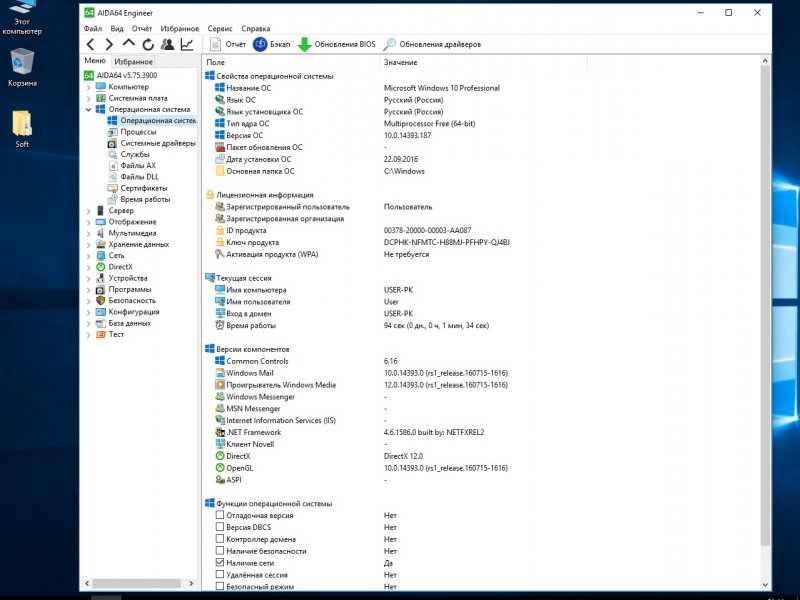Image resolution: width=800 pixels, height=600 pixels.
Task: Sort by the Поле column header
Action: [x=291, y=62]
